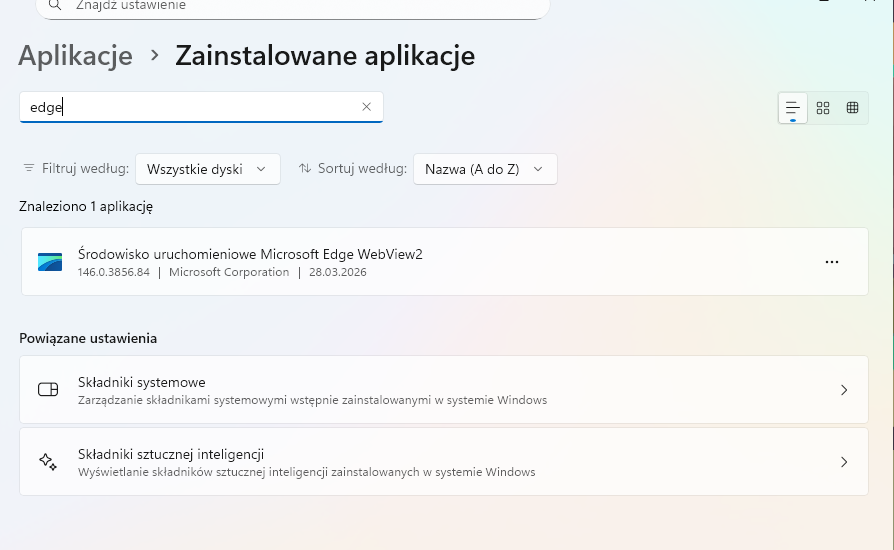Viewport: 894px width, 550px height.
Task: Open the 'Wszystkie dyski' filter dropdown
Action: click(x=207, y=169)
